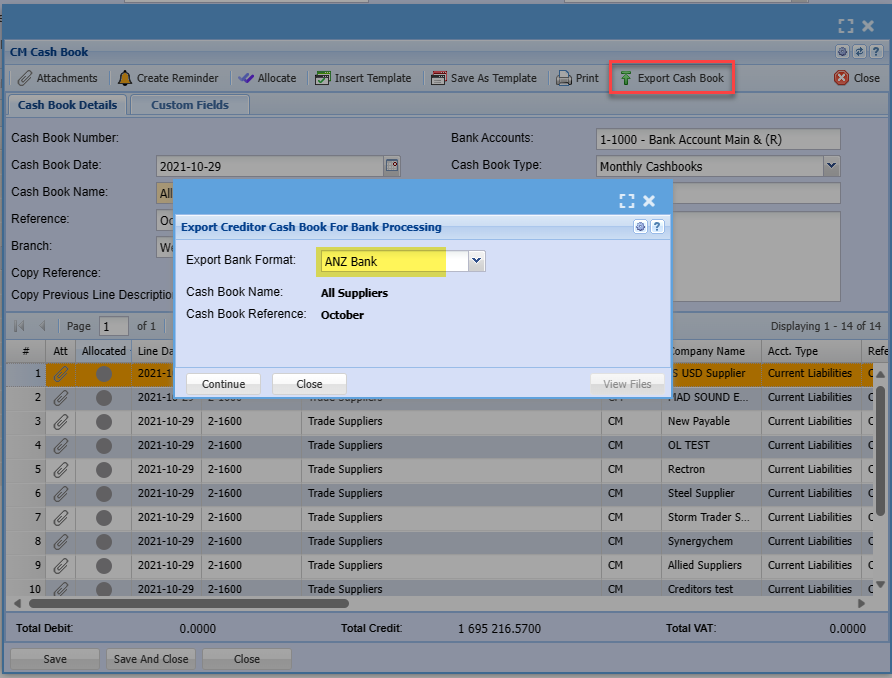The image size is (892, 678).
Task: Click Save As Template toolbar button
Action: (x=484, y=78)
